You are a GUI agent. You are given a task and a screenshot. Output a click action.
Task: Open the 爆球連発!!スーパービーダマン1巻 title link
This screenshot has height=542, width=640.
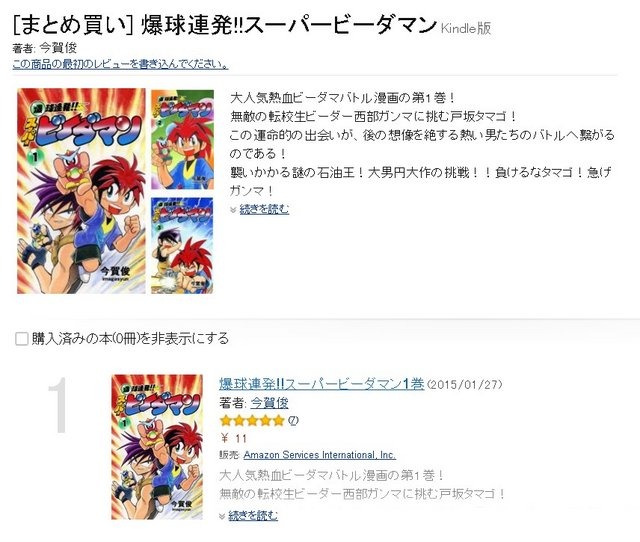point(322,384)
